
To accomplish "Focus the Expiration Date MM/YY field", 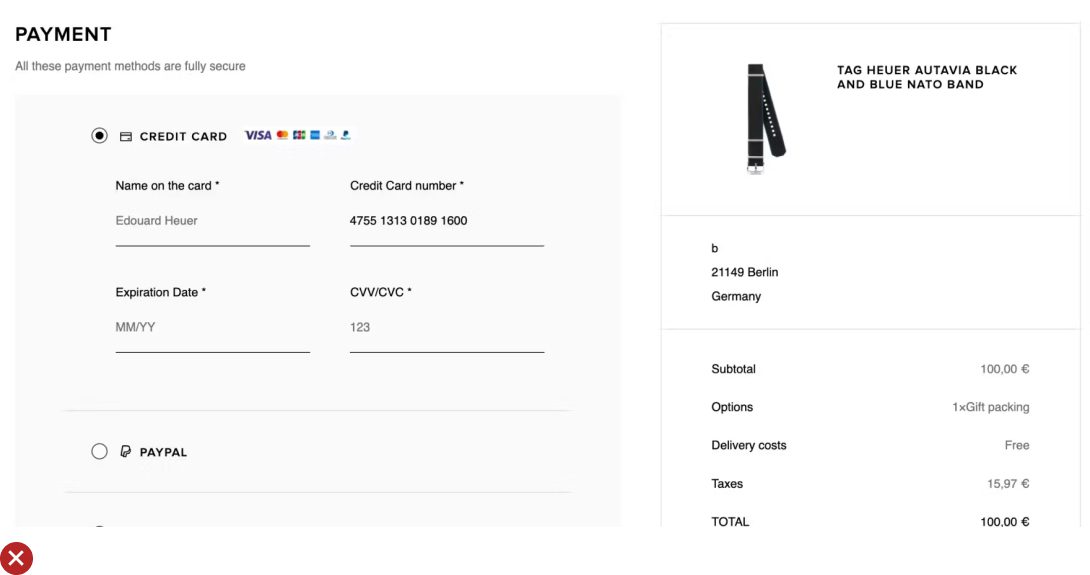I will pos(212,328).
